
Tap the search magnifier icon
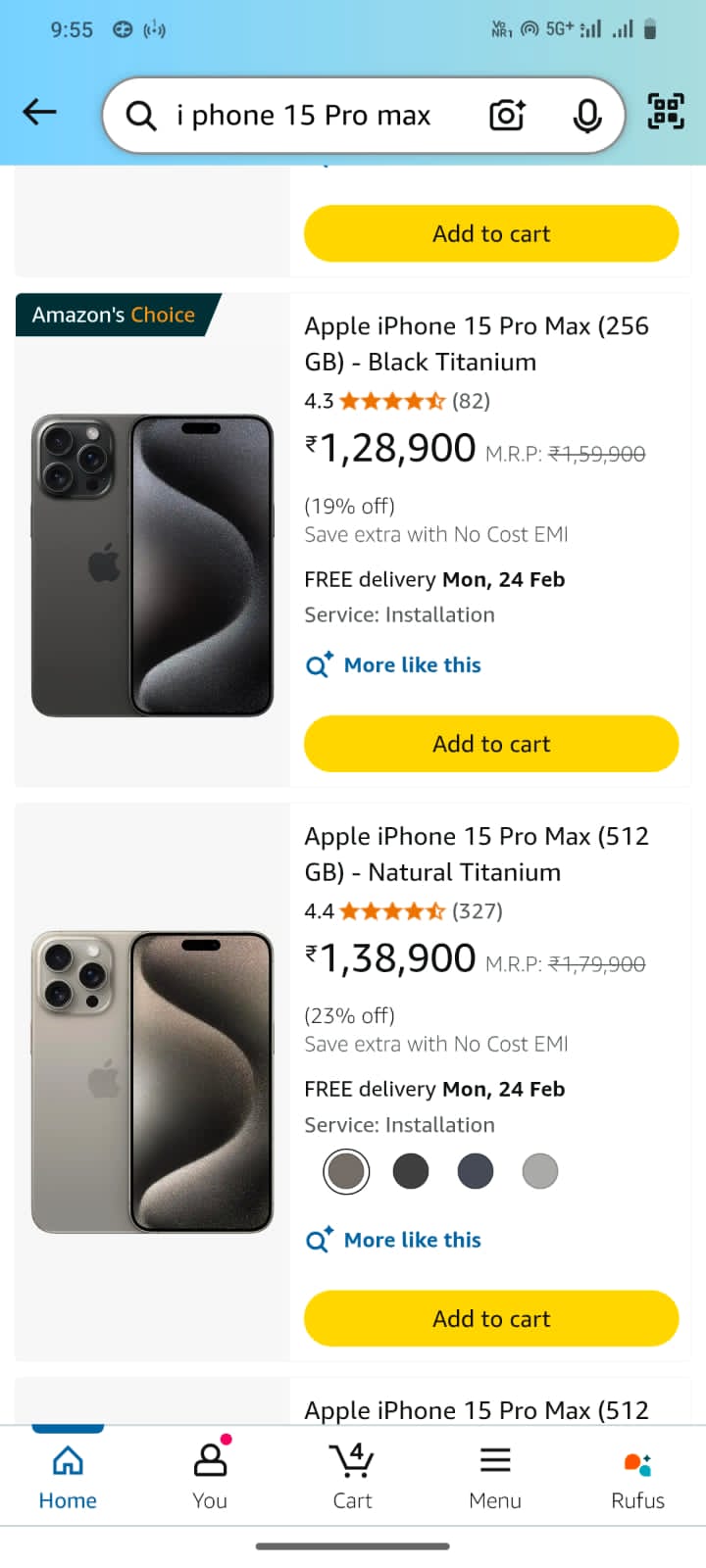coord(141,116)
